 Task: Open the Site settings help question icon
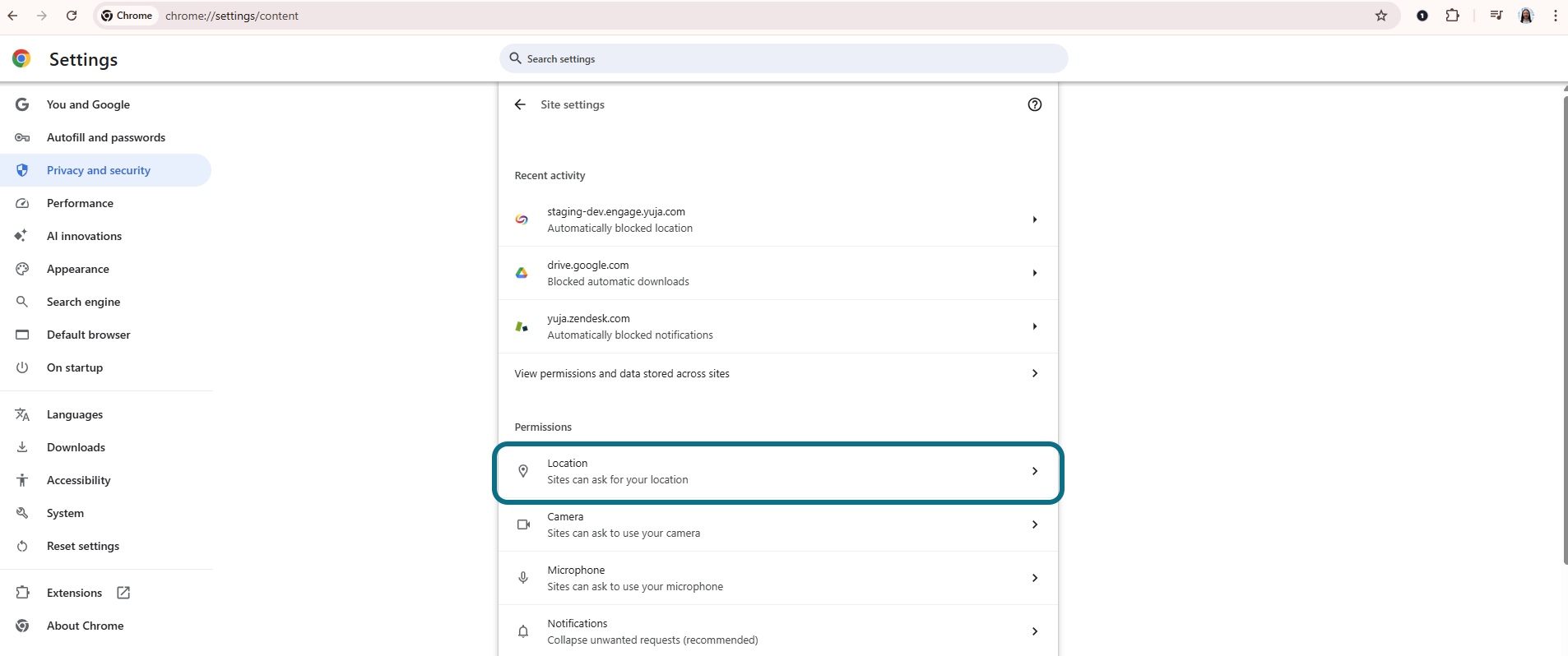click(1035, 104)
